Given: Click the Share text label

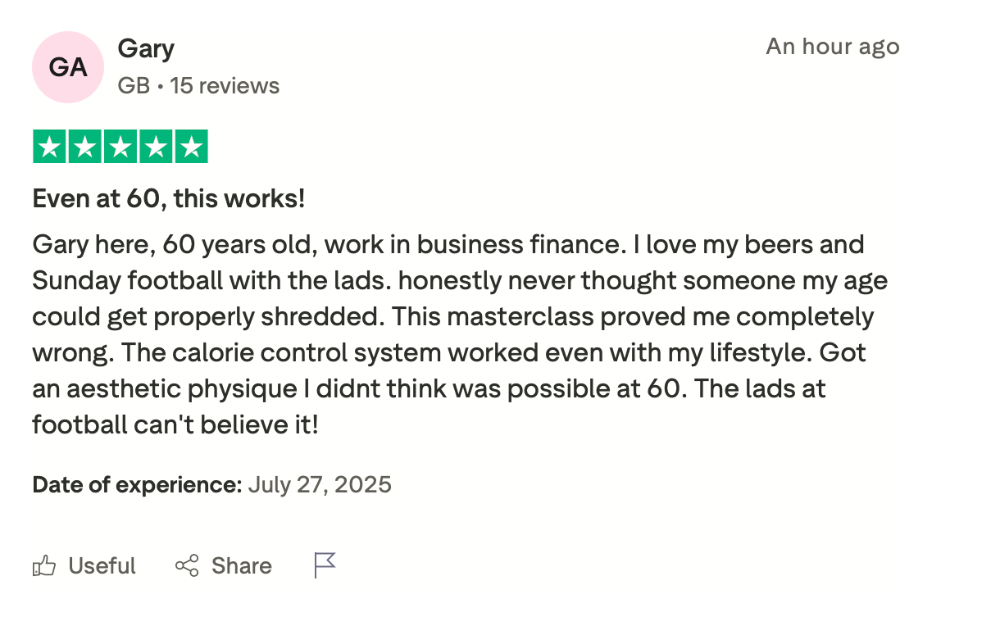Looking at the screenshot, I should pyautogui.click(x=241, y=566).
